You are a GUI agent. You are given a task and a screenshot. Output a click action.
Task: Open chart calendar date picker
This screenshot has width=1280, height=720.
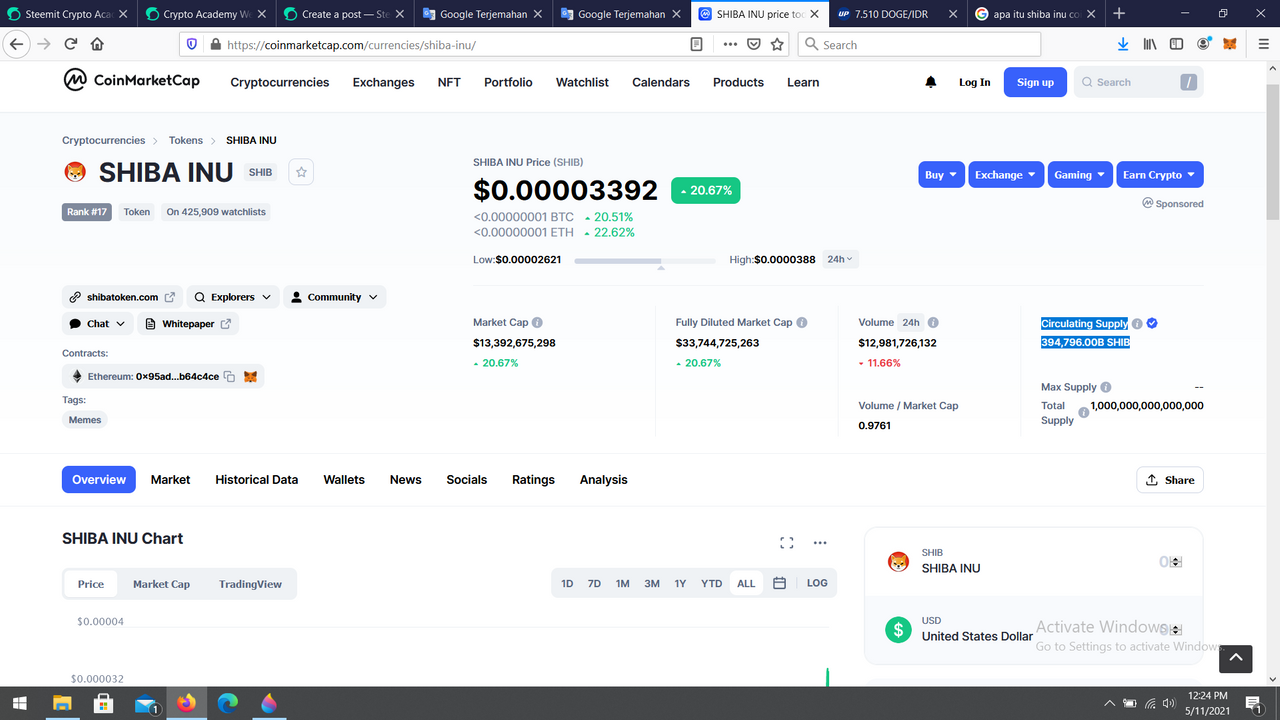(x=780, y=583)
